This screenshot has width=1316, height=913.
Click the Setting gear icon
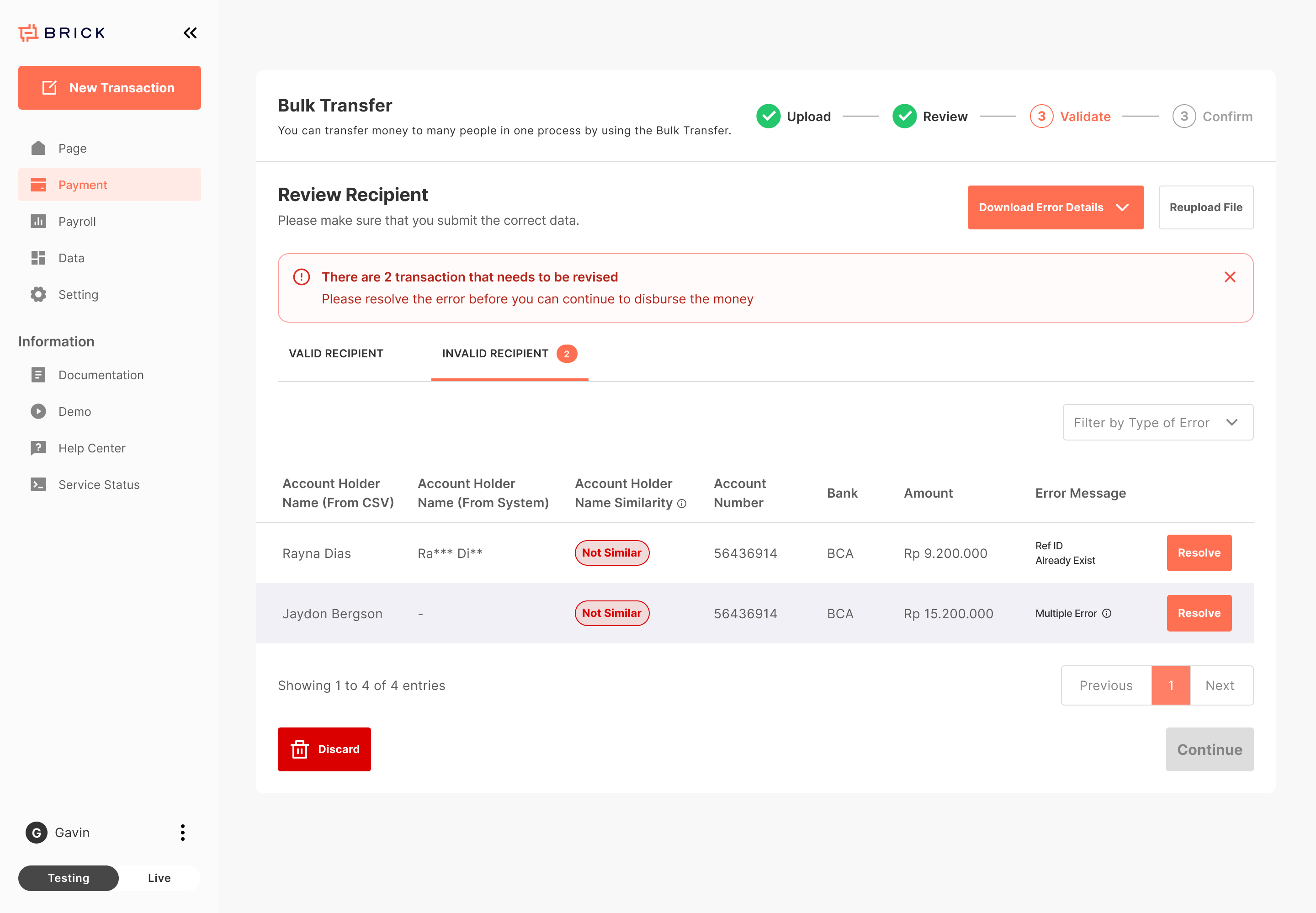pos(38,295)
